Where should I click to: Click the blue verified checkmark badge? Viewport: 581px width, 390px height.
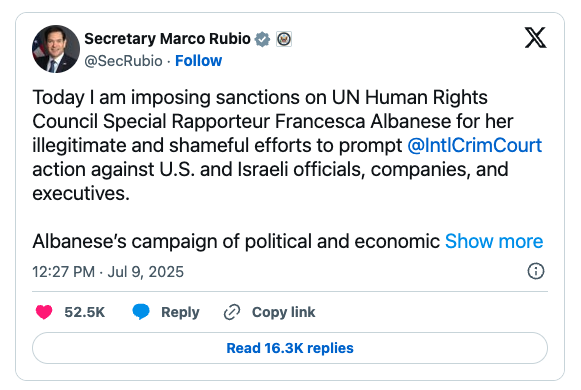click(262, 39)
